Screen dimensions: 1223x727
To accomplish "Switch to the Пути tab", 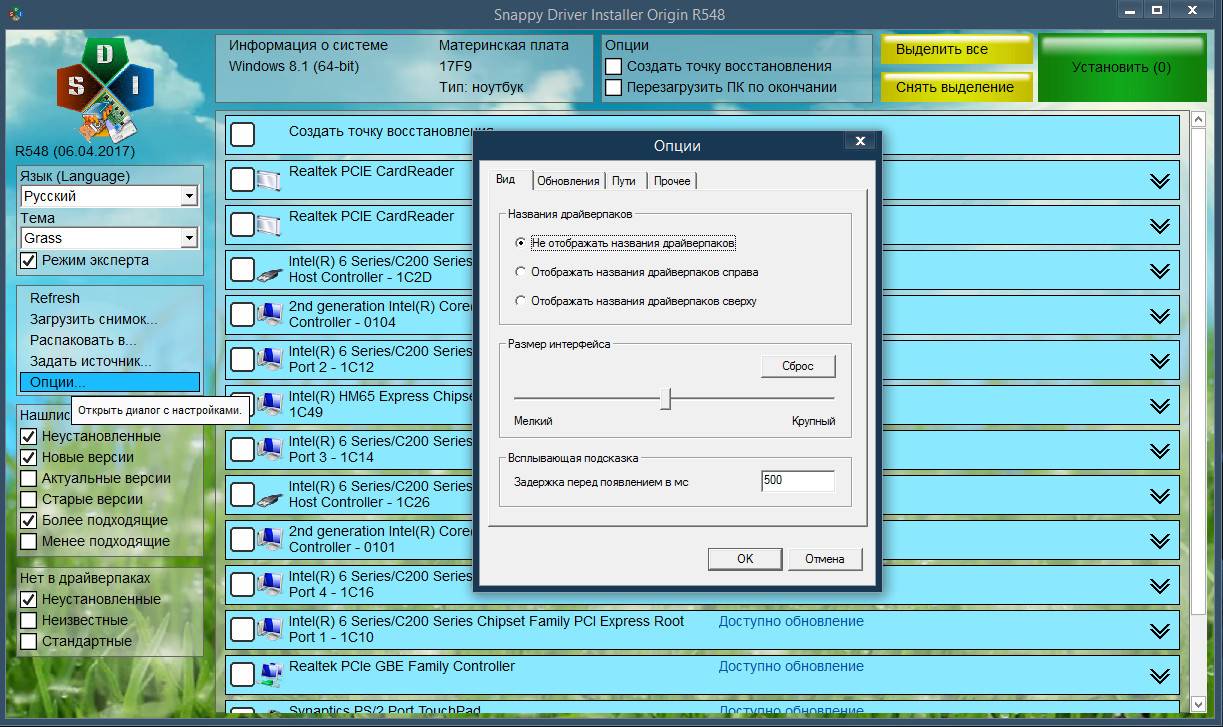I will click(x=624, y=181).
